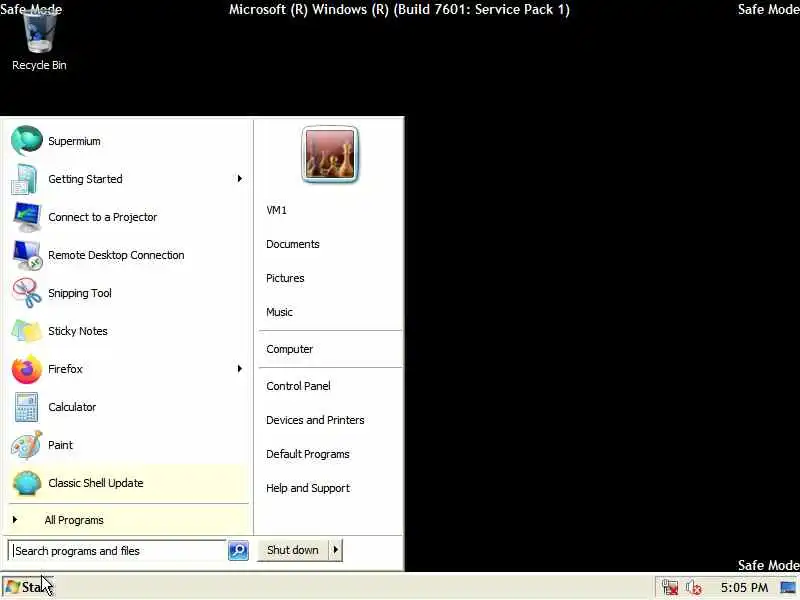Open the Shut down options arrow
This screenshot has height=600, width=800.
tap(335, 550)
